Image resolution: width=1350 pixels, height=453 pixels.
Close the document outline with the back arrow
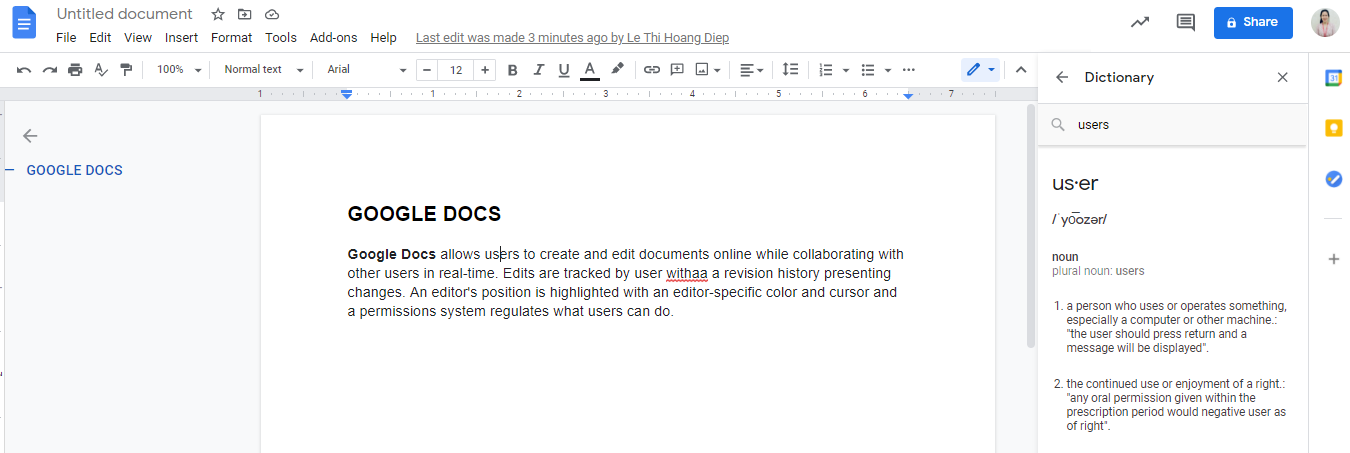coord(30,136)
